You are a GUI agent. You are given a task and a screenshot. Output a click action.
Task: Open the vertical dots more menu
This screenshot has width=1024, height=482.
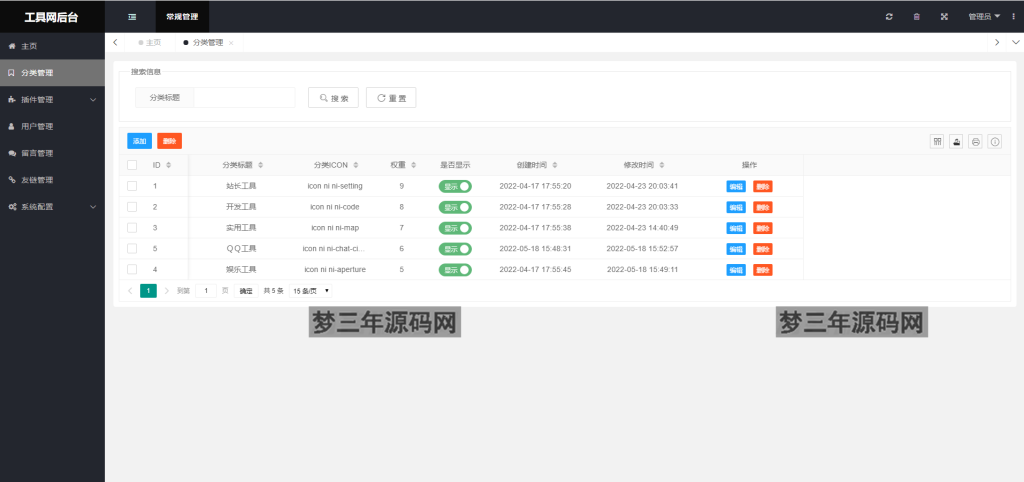1013,17
